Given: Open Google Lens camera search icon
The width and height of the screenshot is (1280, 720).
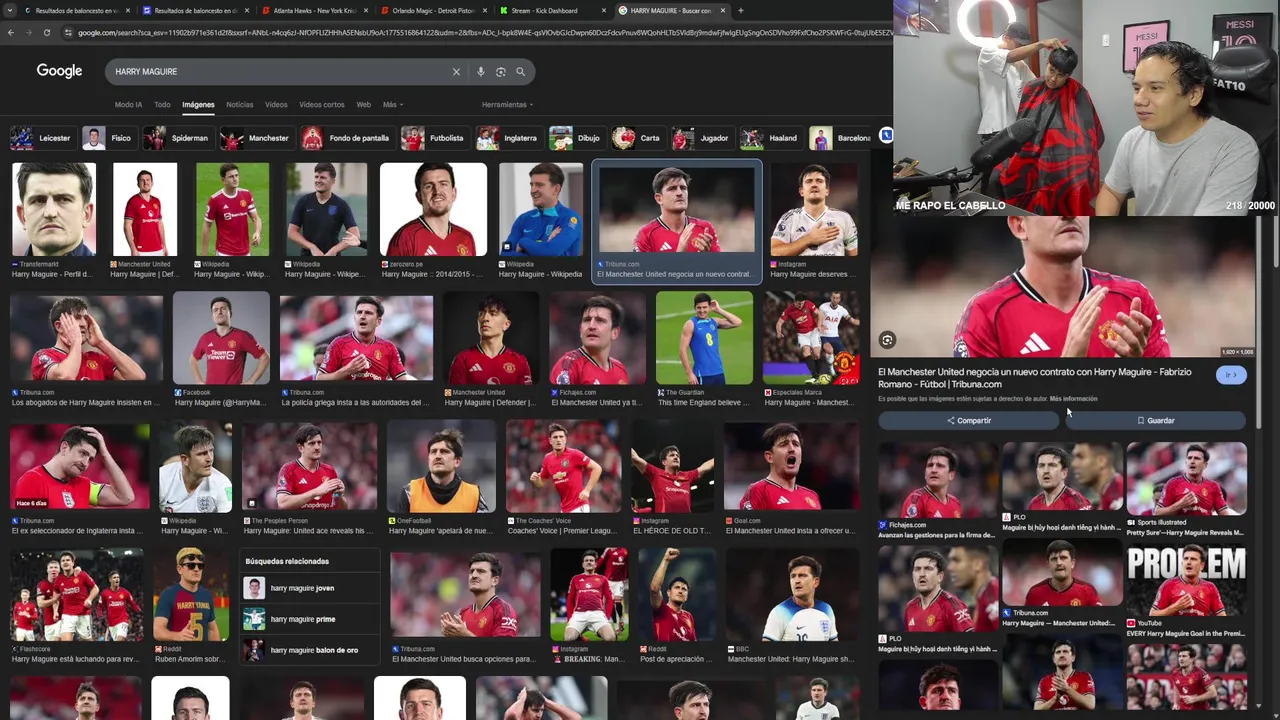Looking at the screenshot, I should pyautogui.click(x=501, y=72).
